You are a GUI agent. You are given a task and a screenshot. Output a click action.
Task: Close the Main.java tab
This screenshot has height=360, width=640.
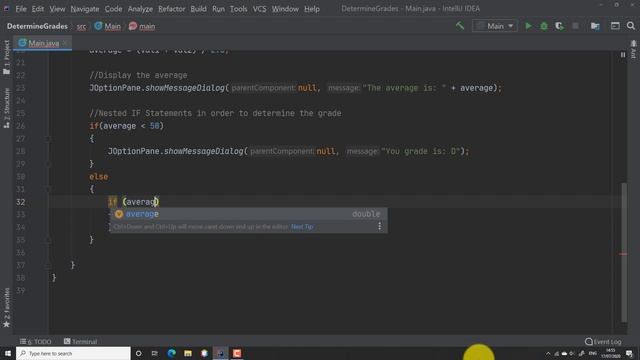65,43
